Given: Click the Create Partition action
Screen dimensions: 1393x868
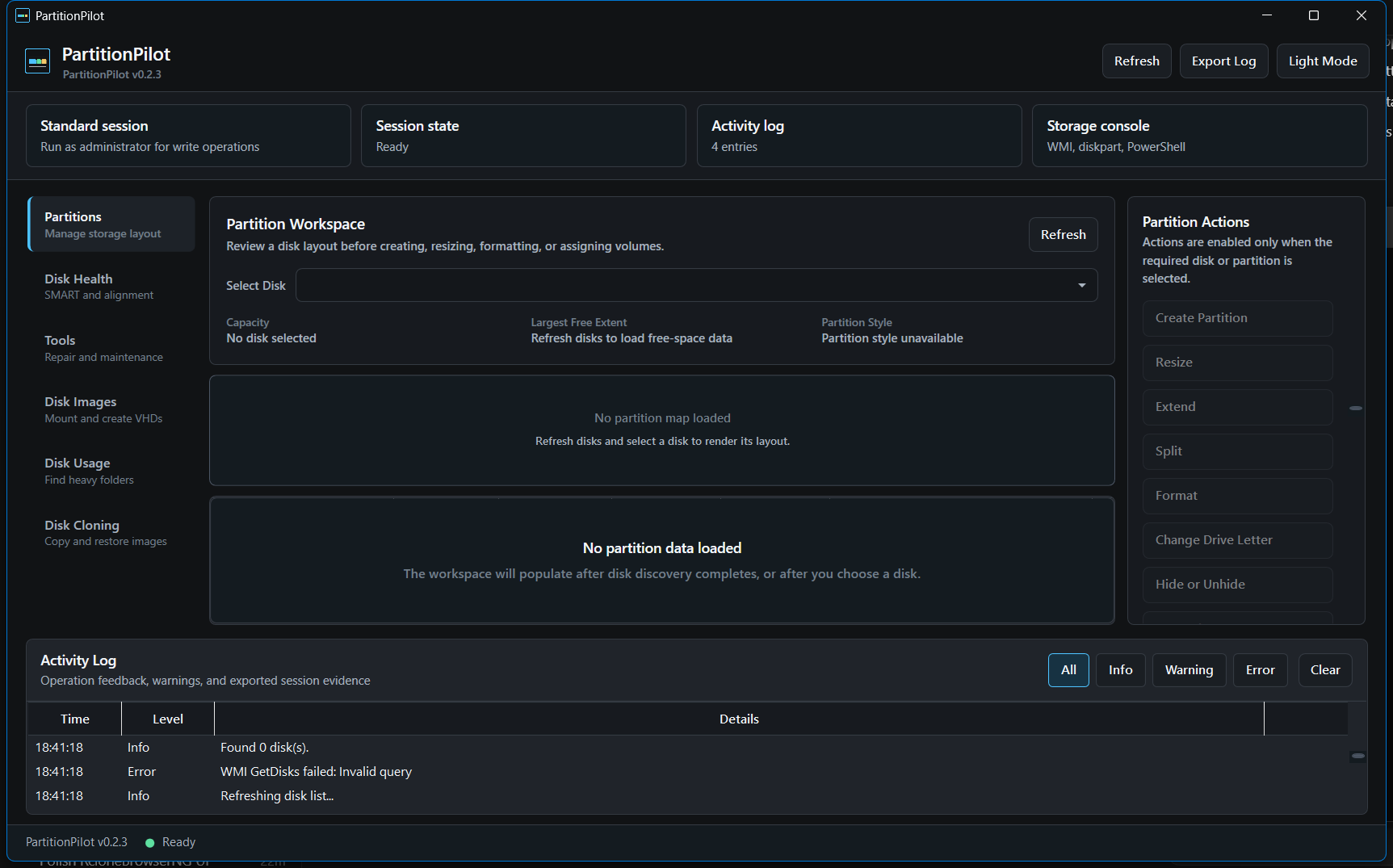Looking at the screenshot, I should [1237, 318].
